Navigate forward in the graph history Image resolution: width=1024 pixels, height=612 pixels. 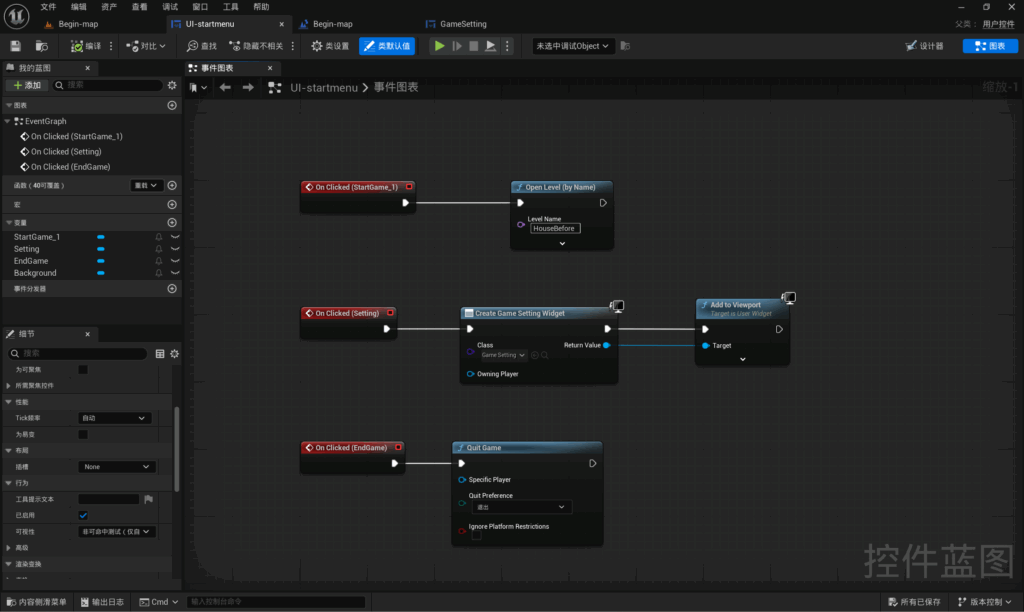[248, 88]
